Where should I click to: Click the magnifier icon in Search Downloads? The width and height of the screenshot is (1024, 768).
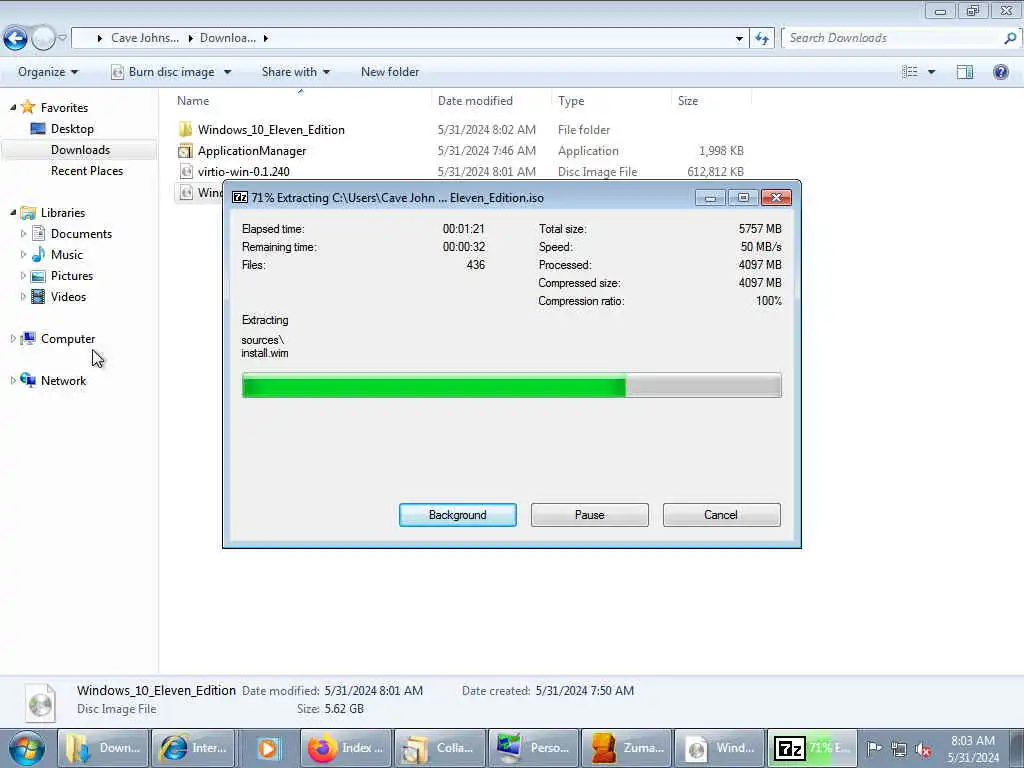click(x=1010, y=39)
